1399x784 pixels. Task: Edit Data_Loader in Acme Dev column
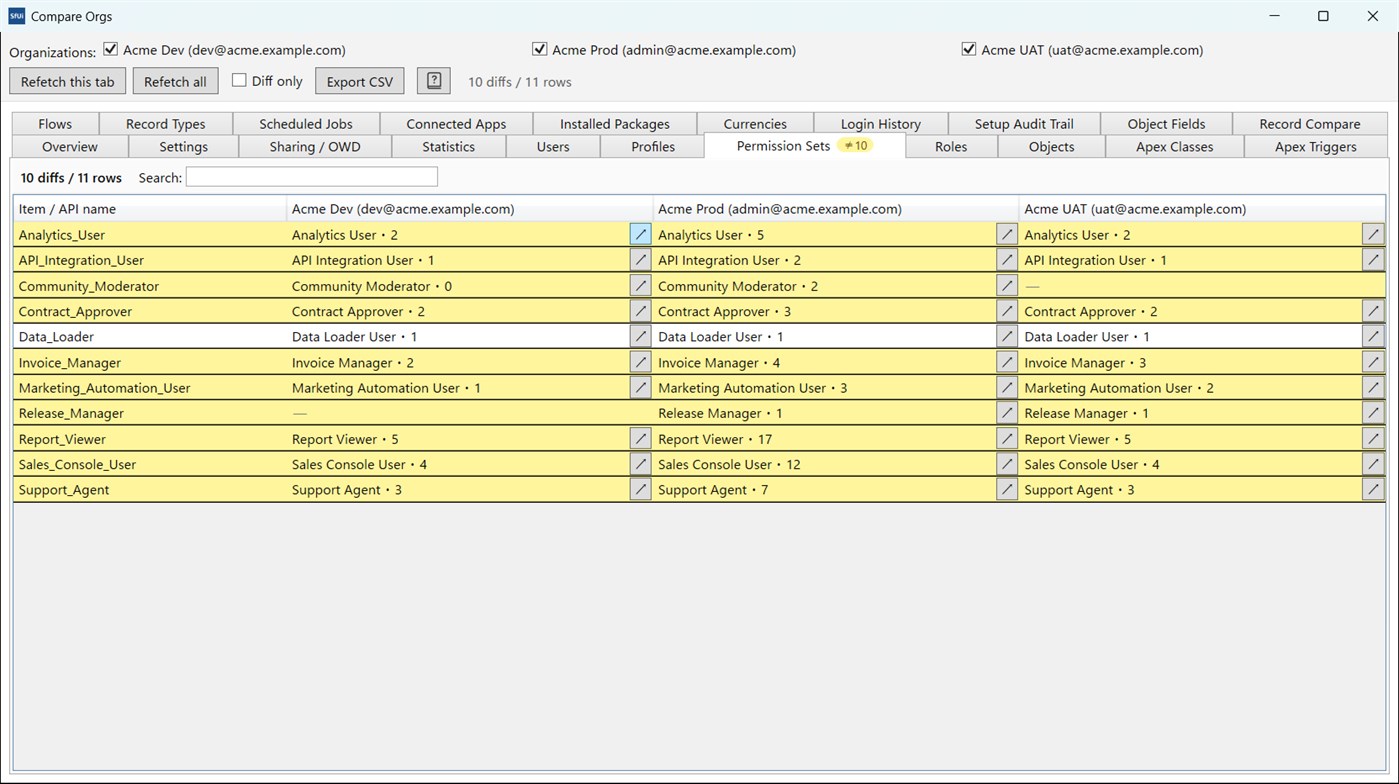pos(640,336)
